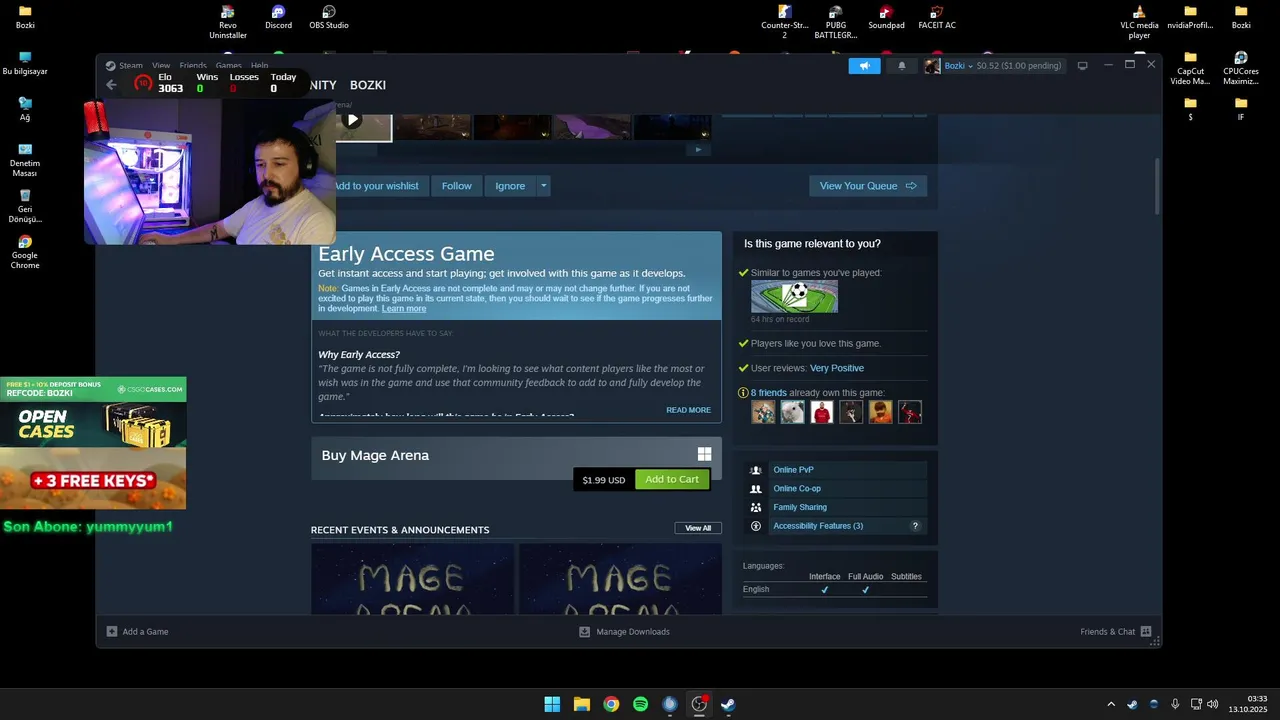Open the Help menu
Image resolution: width=1280 pixels, height=720 pixels.
point(260,66)
